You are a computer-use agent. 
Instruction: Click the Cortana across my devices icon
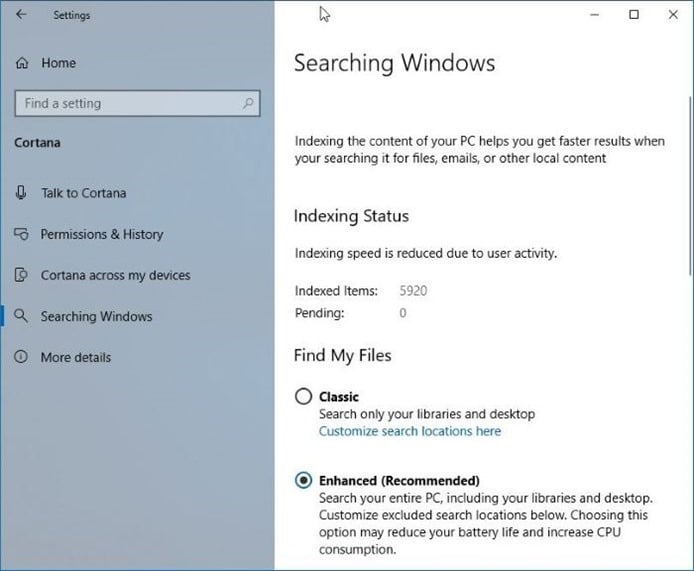[21, 275]
